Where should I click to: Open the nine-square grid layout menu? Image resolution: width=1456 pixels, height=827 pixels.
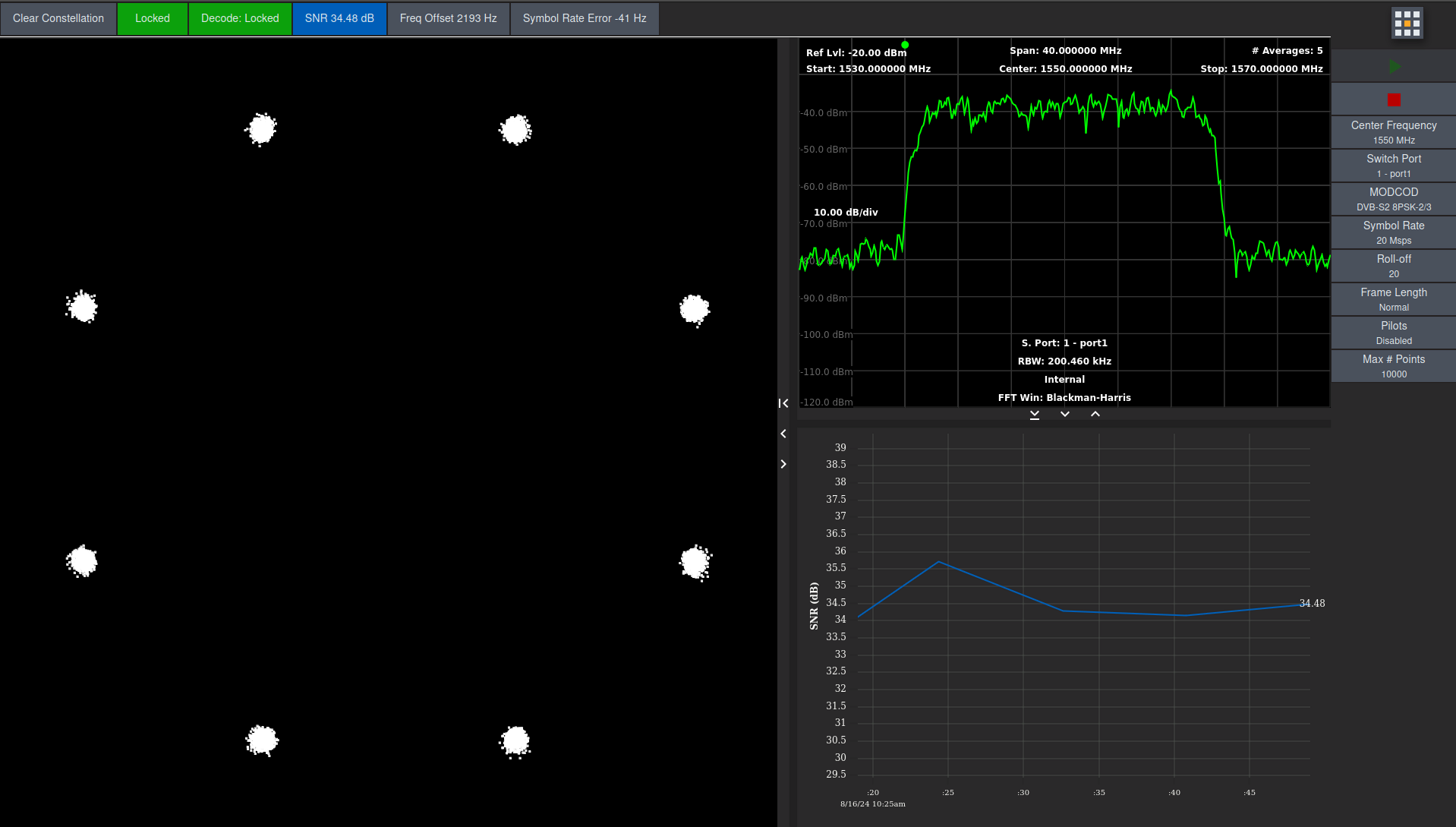click(1407, 23)
